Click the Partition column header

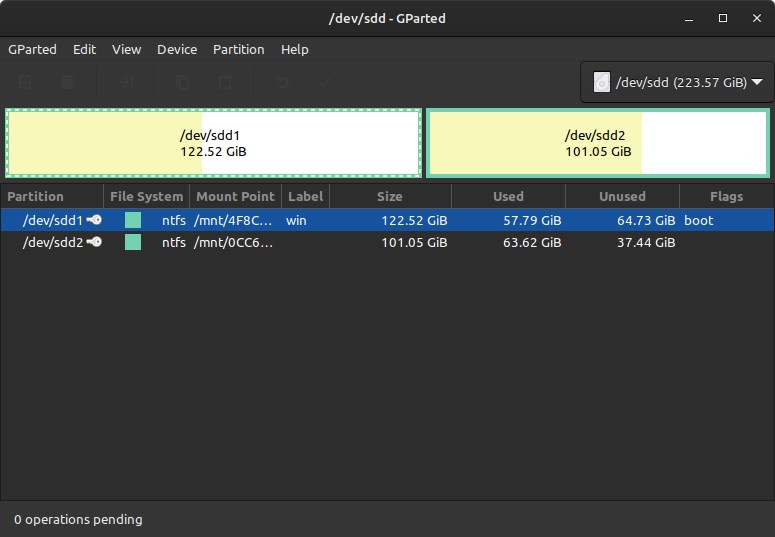[x=52, y=196]
